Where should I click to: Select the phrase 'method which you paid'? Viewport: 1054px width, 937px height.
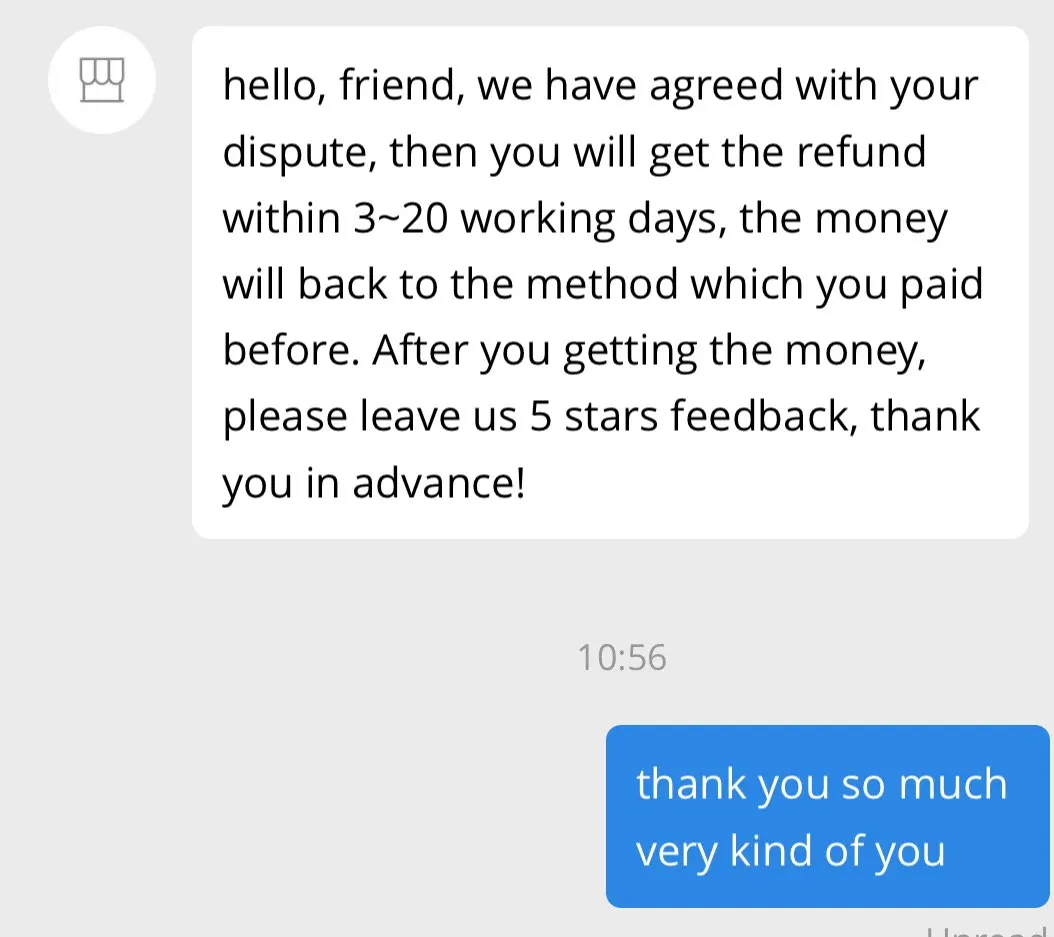(754, 285)
